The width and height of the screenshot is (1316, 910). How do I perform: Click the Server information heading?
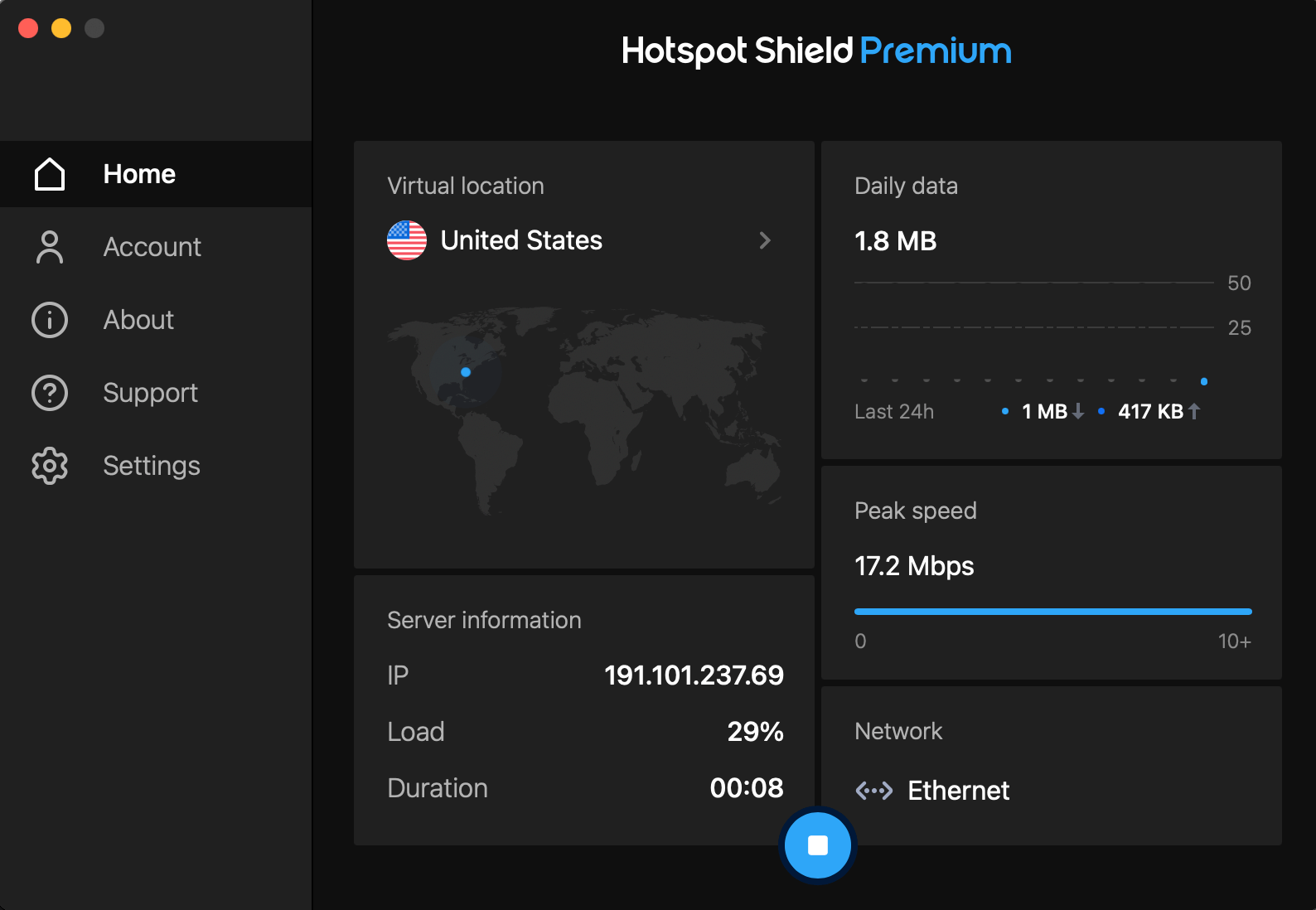click(x=484, y=620)
